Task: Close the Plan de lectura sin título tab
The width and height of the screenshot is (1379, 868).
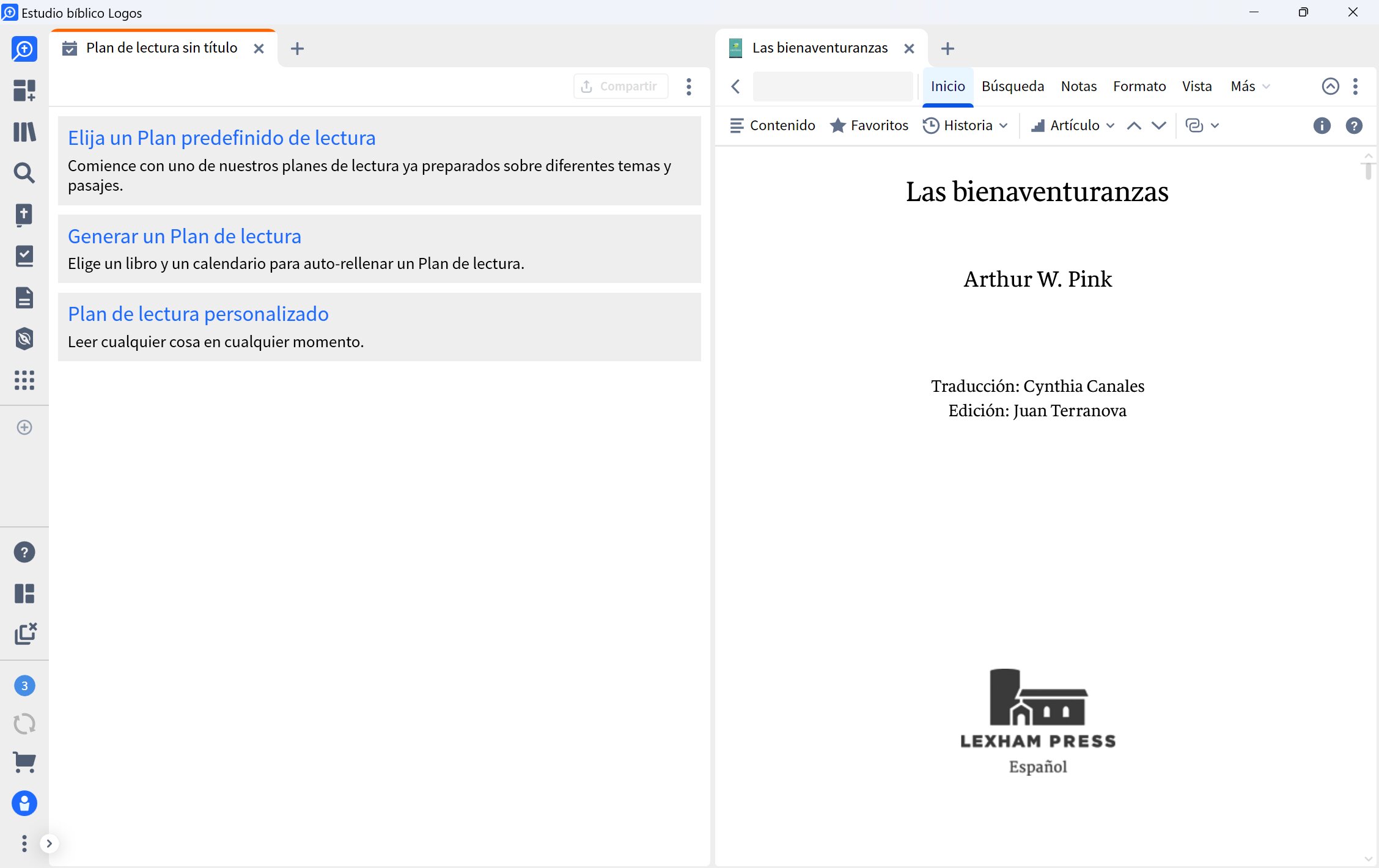Action: pyautogui.click(x=259, y=48)
